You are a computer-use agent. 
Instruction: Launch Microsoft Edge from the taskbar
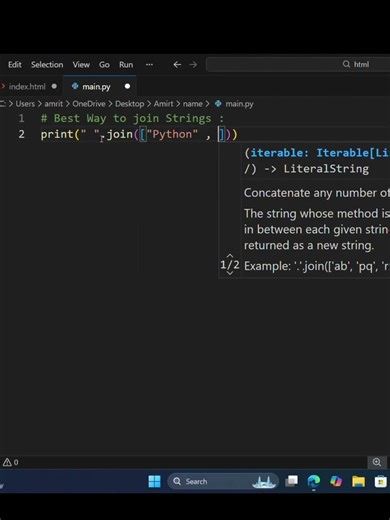point(314,481)
